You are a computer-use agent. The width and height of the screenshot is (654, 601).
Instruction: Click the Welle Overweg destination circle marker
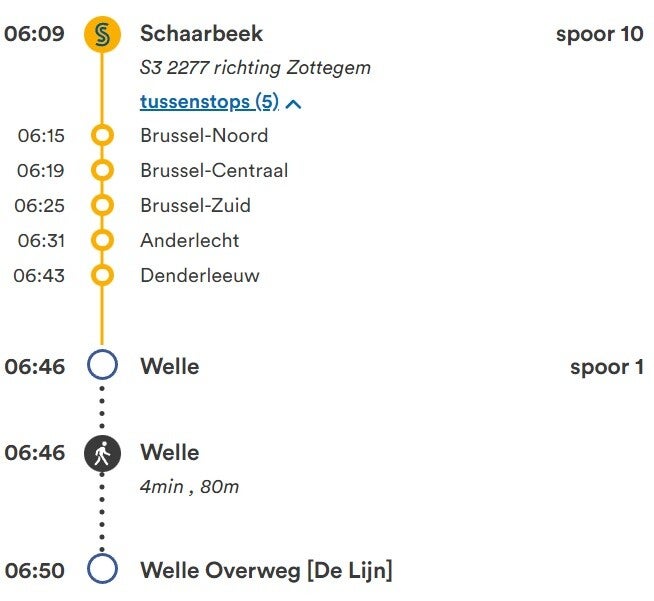point(102,570)
